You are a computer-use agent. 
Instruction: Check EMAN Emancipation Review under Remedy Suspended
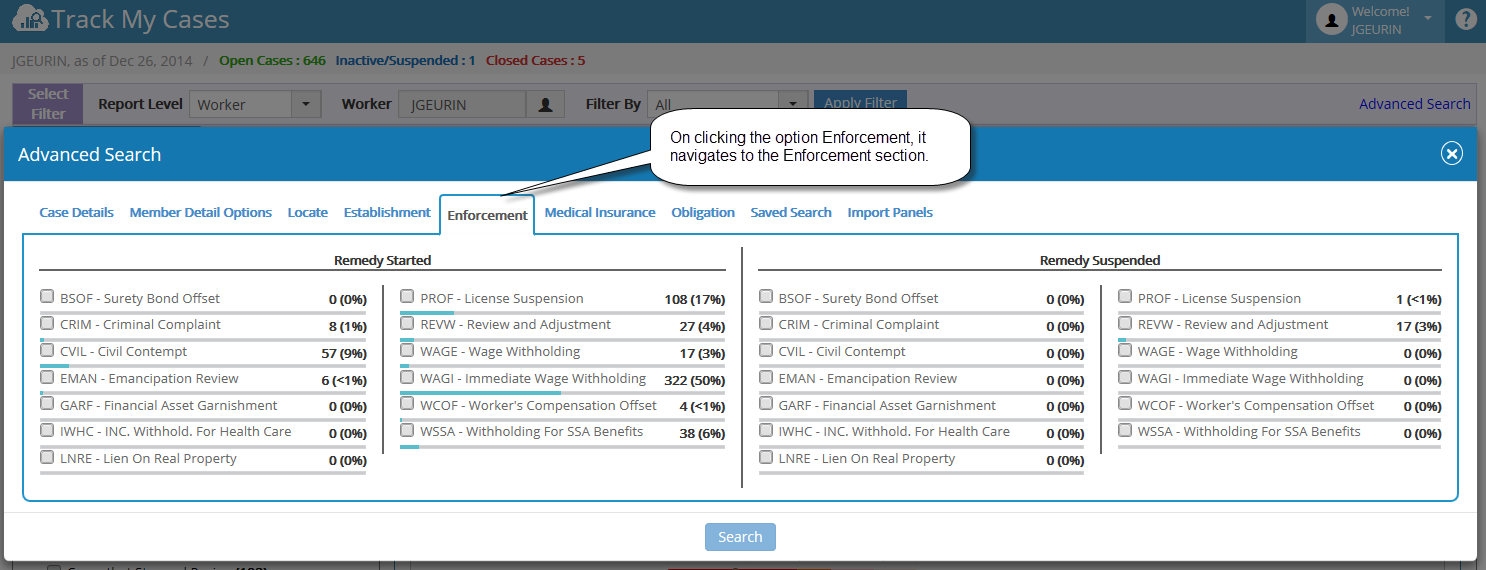click(x=766, y=377)
